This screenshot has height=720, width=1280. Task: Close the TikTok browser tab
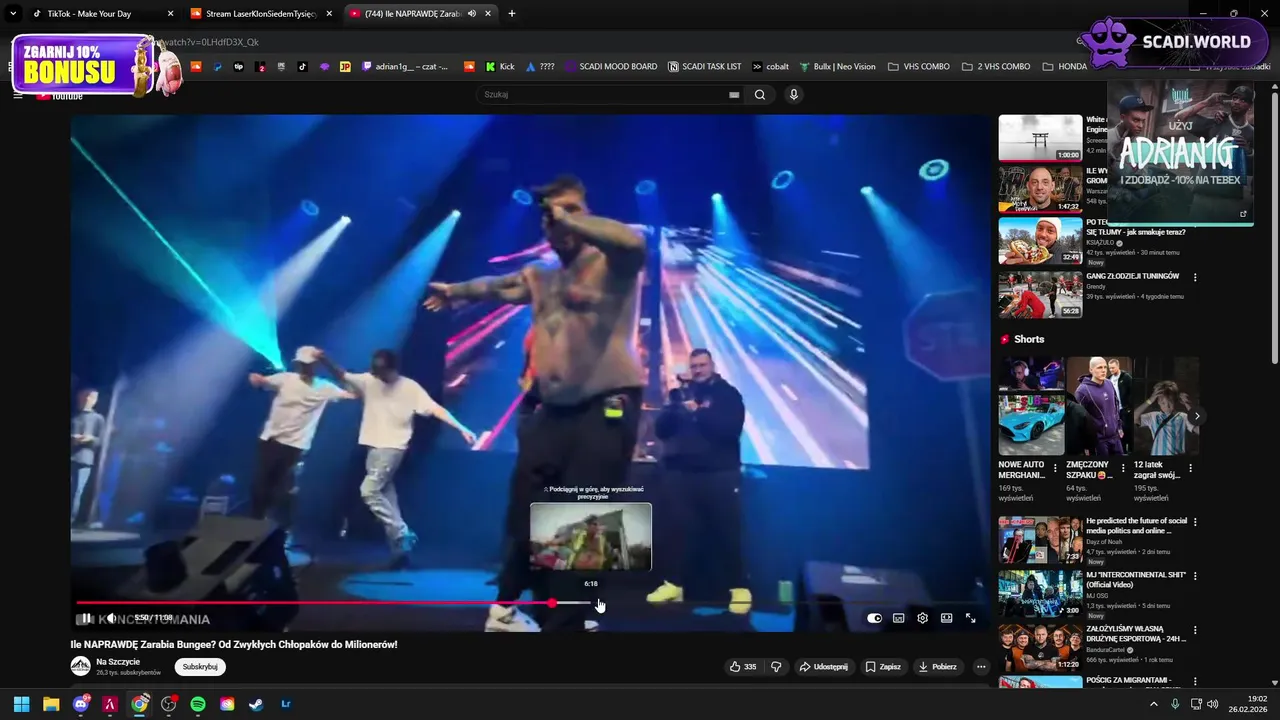[x=170, y=14]
